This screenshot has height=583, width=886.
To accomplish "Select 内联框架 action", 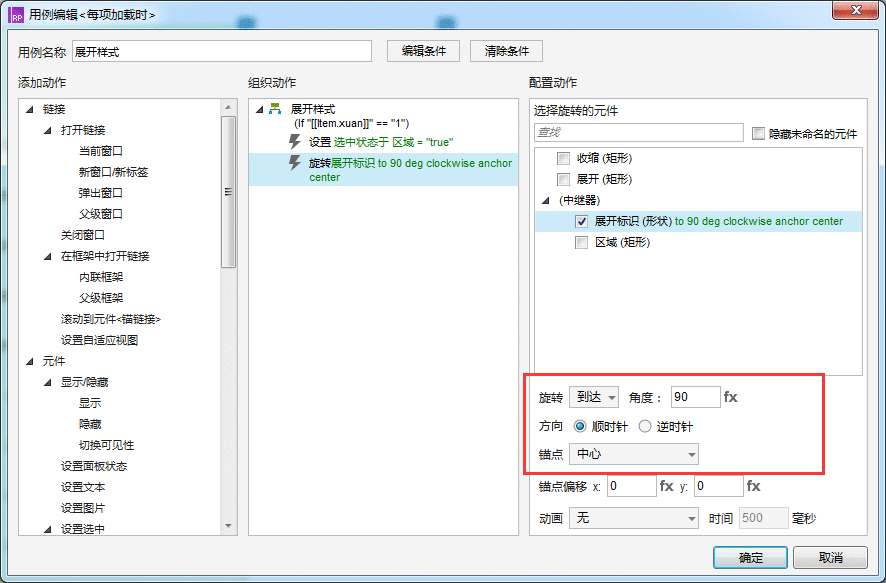I will pyautogui.click(x=101, y=277).
